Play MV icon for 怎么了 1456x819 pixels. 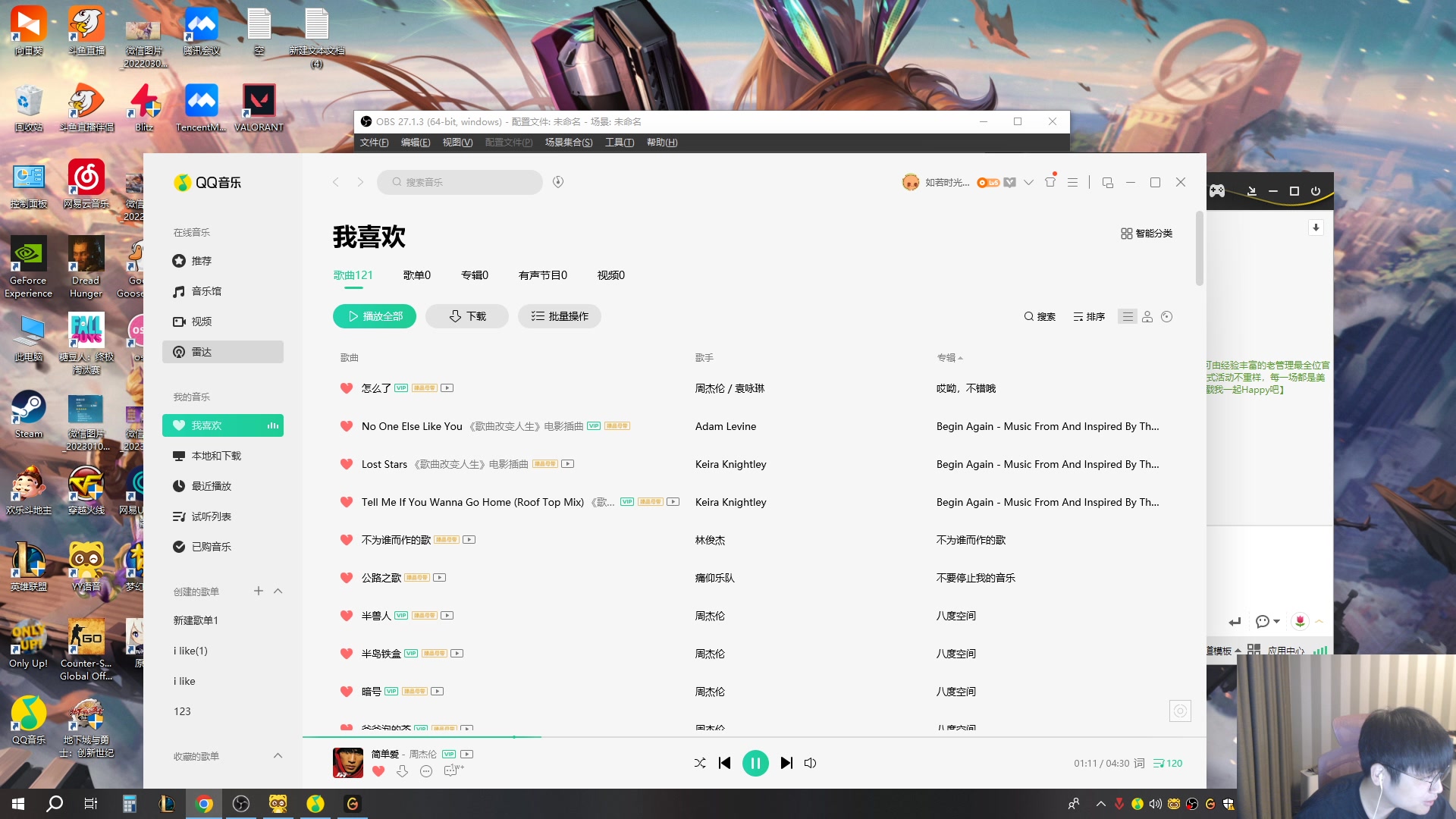point(447,388)
